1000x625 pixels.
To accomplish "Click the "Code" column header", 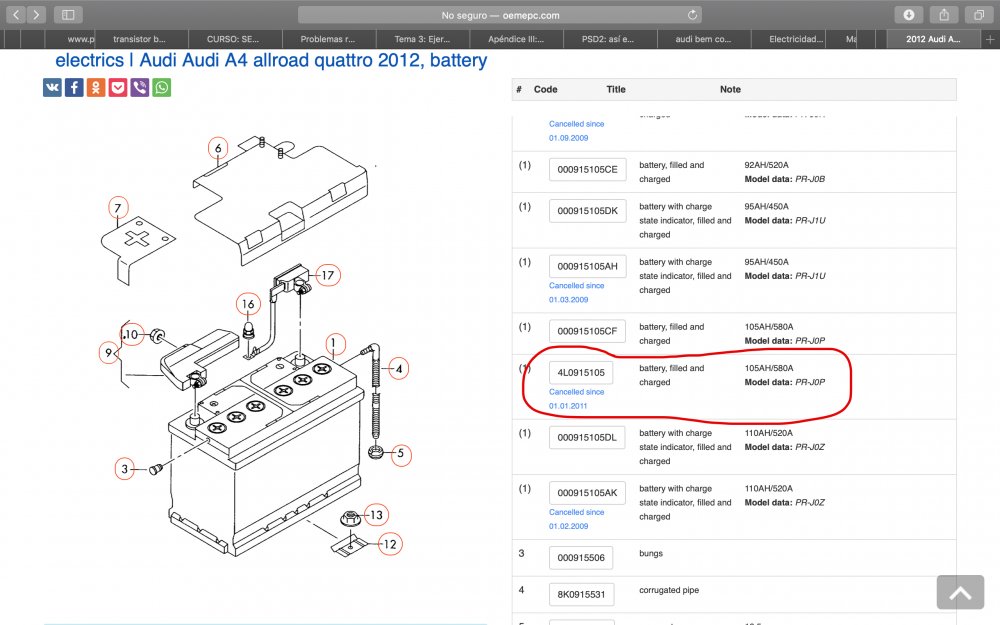I will pos(545,89).
